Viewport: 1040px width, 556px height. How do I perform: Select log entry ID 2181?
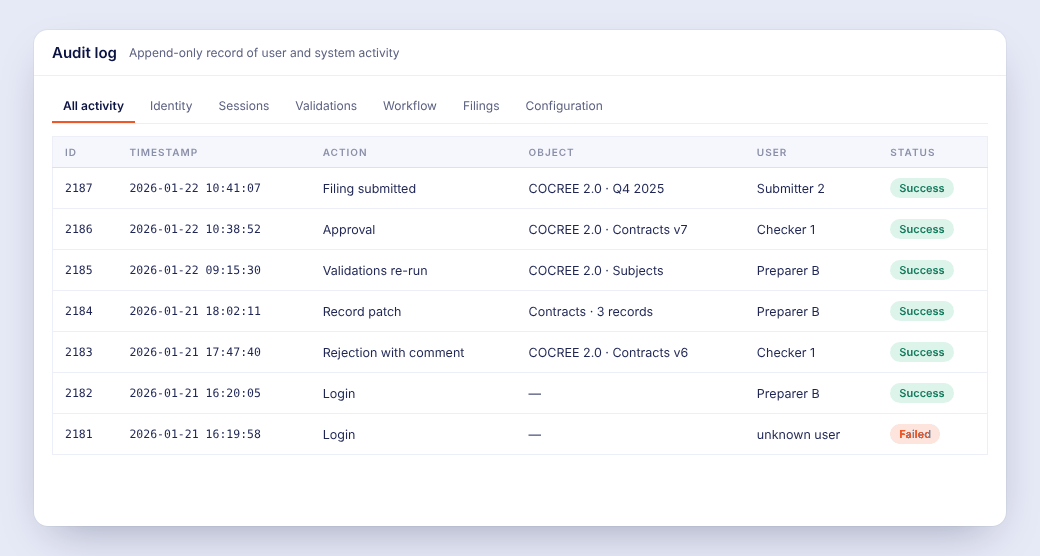coord(78,435)
